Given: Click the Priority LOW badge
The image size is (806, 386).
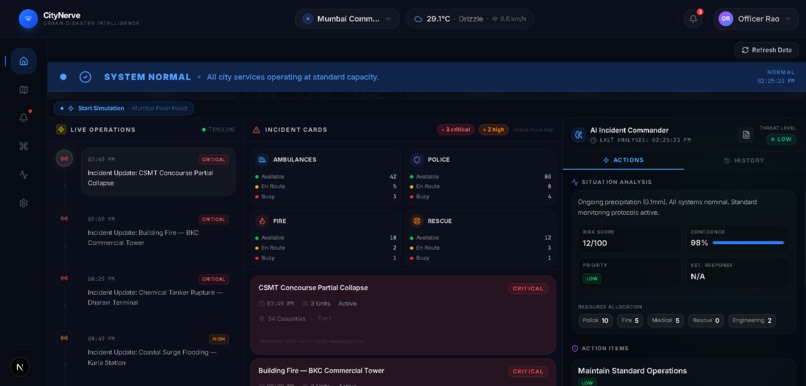Looking at the screenshot, I should click(x=592, y=279).
